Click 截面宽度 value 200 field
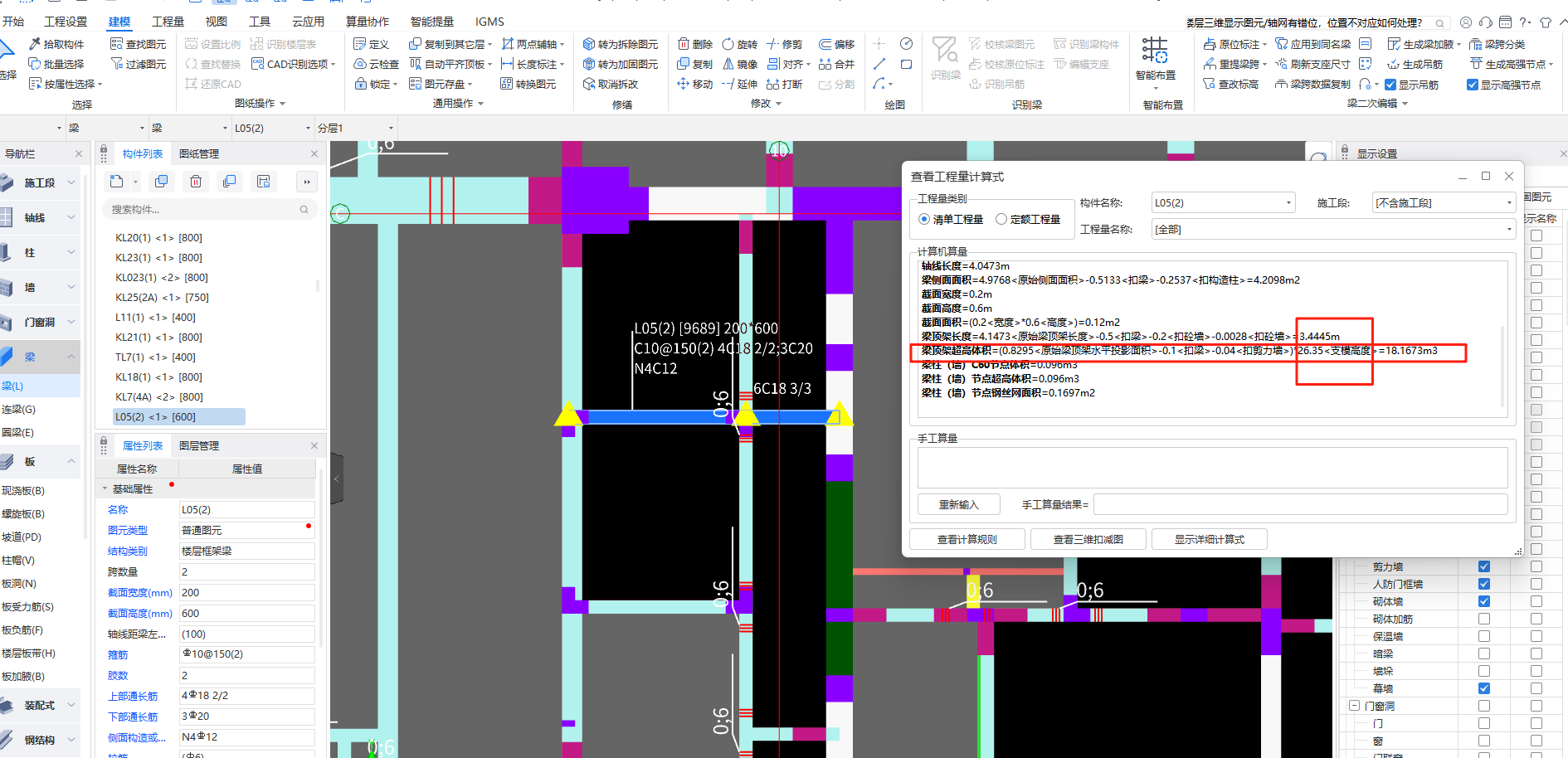 [x=247, y=592]
